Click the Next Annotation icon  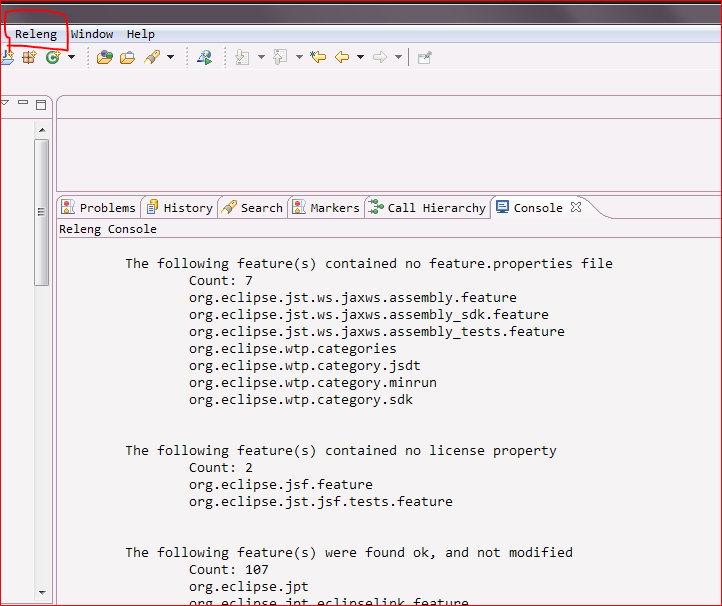[x=242, y=57]
